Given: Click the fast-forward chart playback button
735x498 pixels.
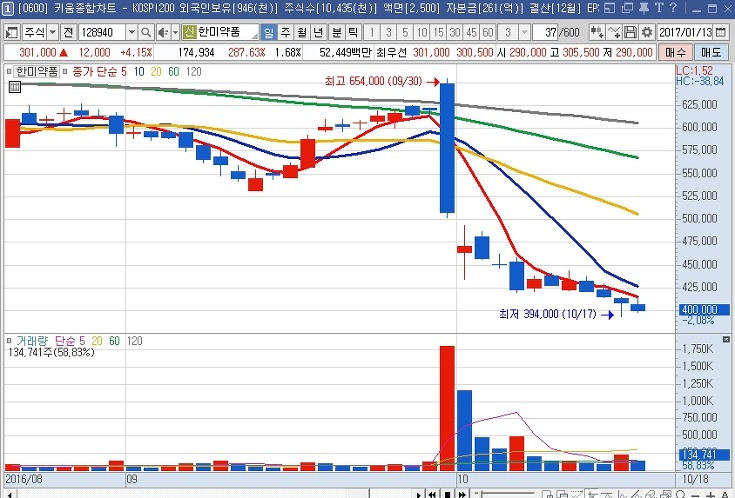Looking at the screenshot, I should (x=462, y=494).
